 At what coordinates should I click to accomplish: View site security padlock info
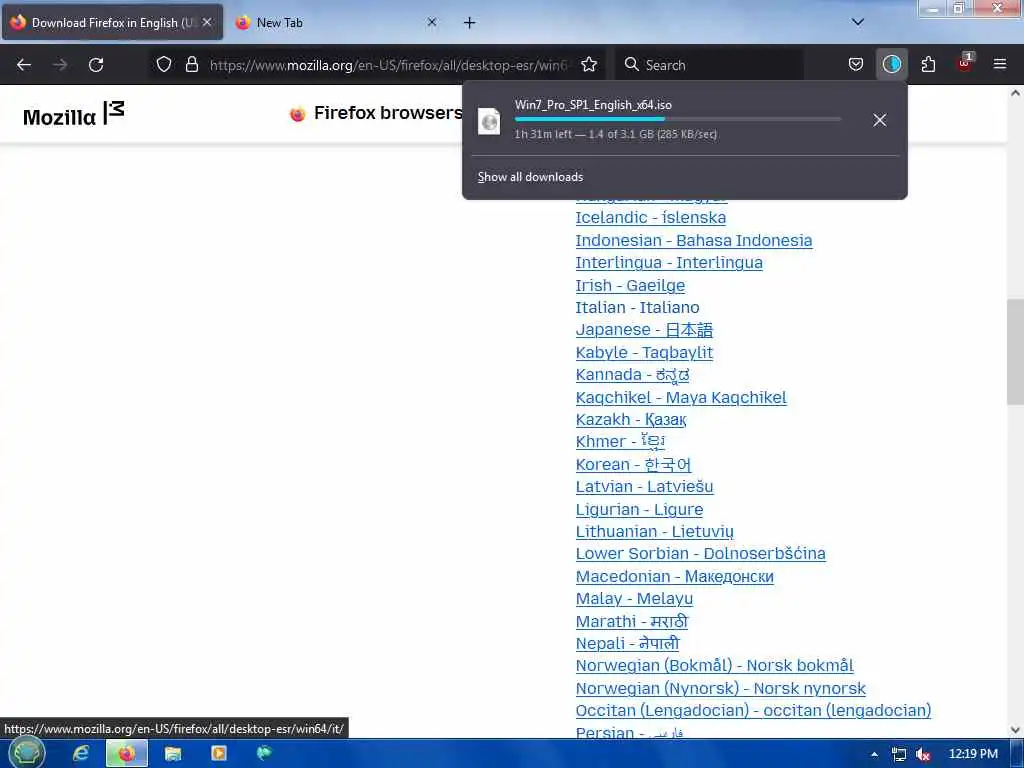(191, 64)
